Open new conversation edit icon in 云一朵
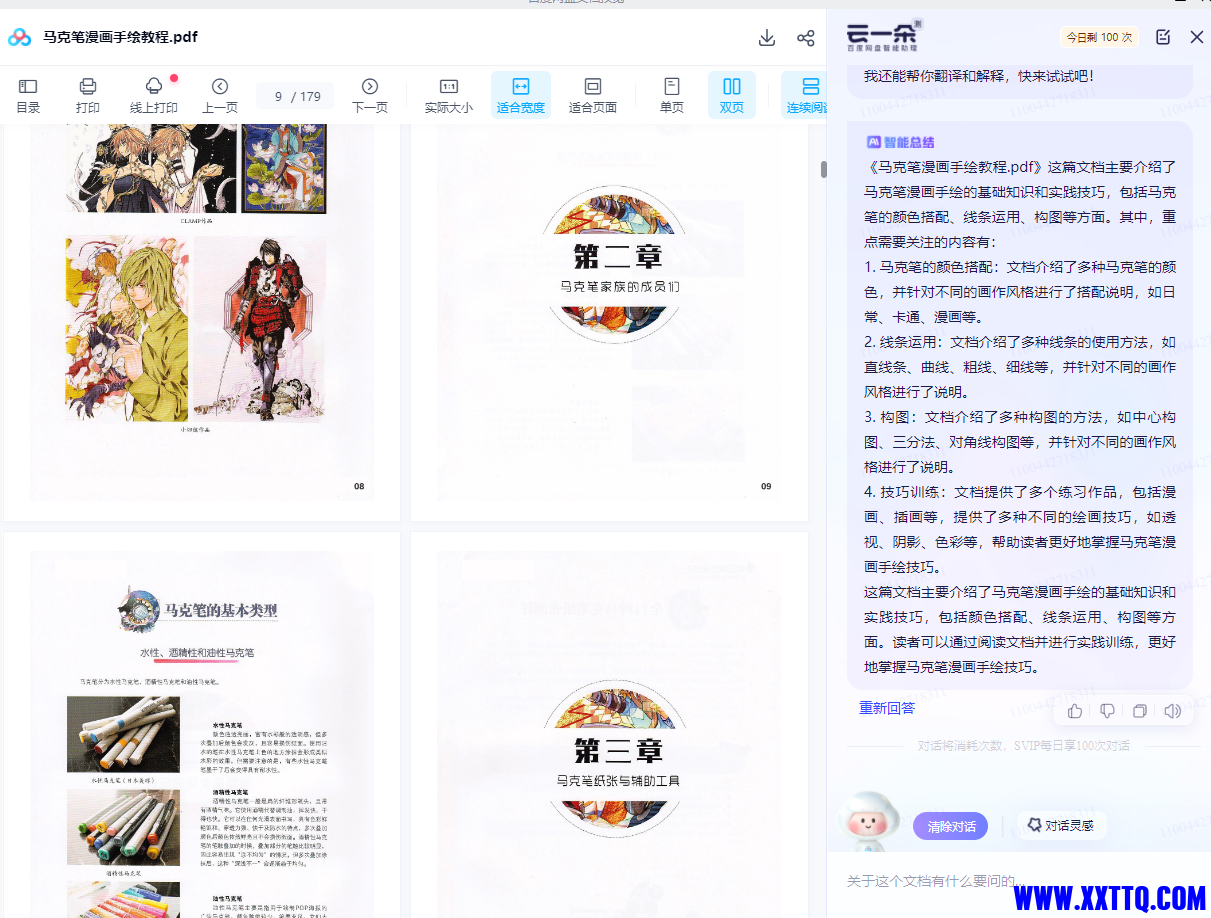The width and height of the screenshot is (1211, 918). 1163,37
